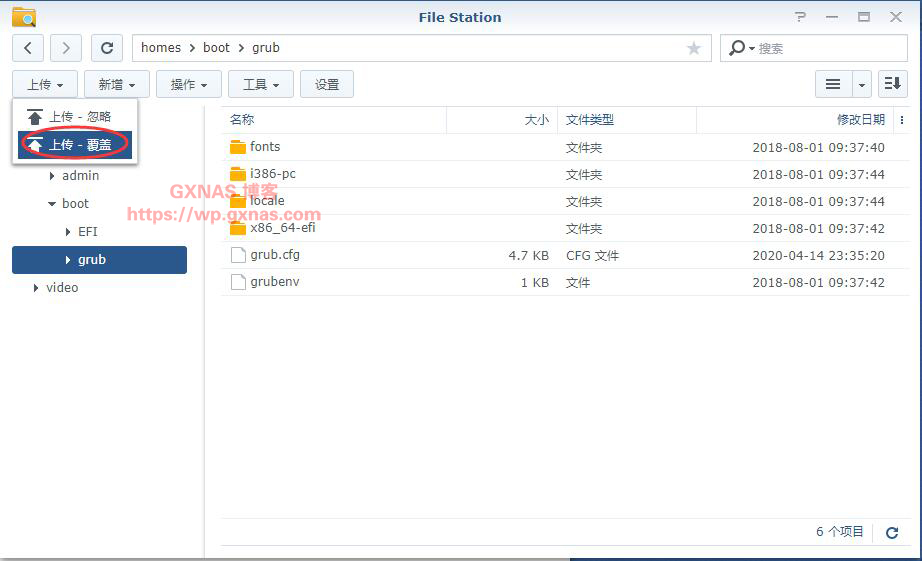Expand the EFI folder tree node
Image resolution: width=922 pixels, height=561 pixels.
(68, 232)
